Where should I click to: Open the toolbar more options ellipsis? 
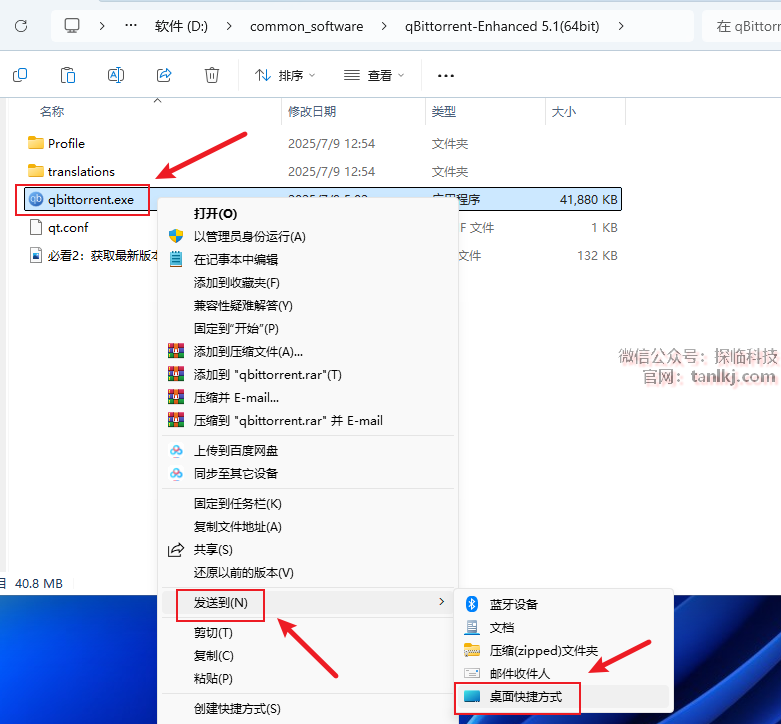[445, 76]
